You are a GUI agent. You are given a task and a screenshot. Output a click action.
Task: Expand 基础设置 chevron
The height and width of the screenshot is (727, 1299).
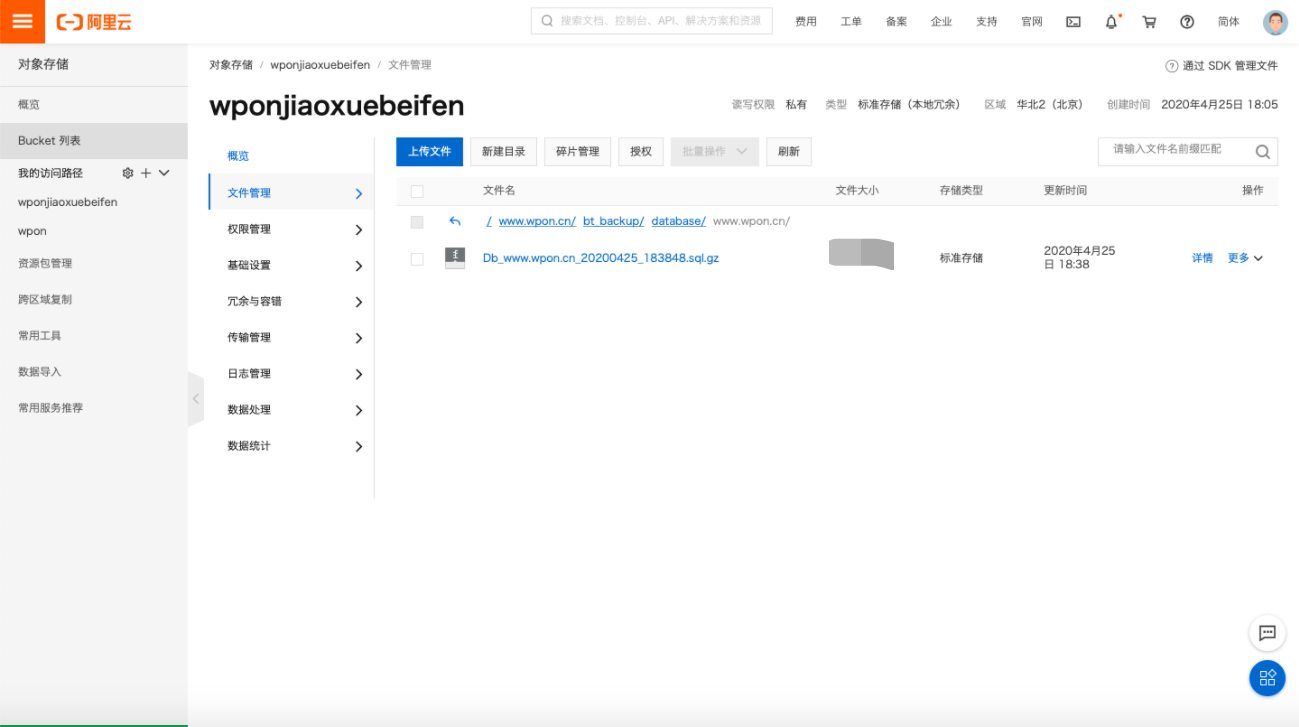pyautogui.click(x=359, y=266)
